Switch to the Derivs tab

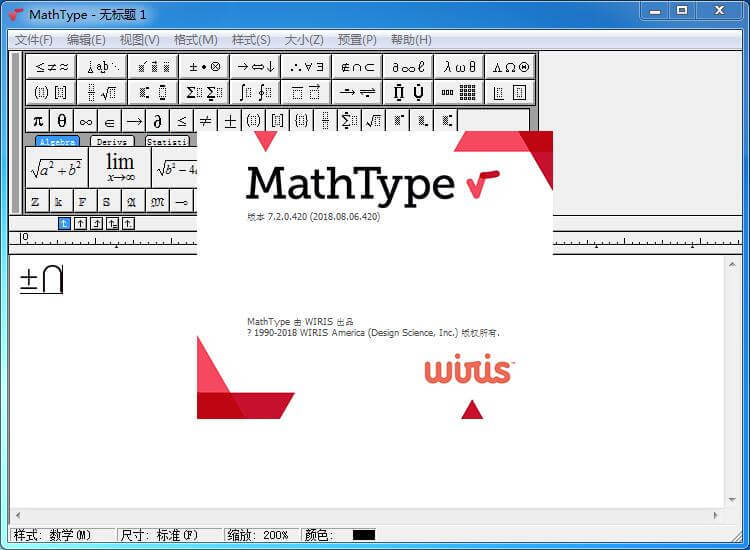(112, 142)
